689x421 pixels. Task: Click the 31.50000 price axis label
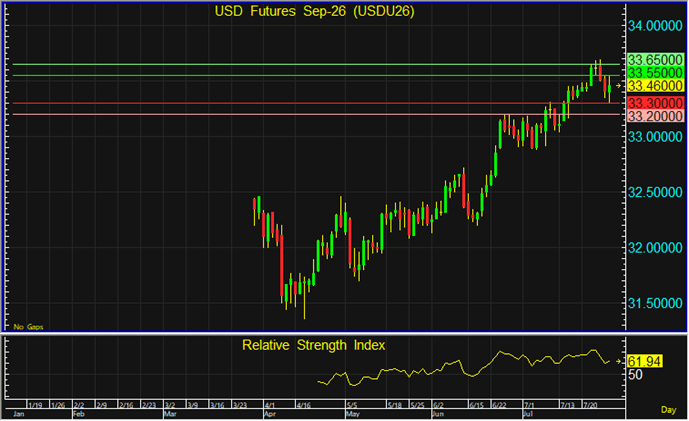[x=655, y=303]
